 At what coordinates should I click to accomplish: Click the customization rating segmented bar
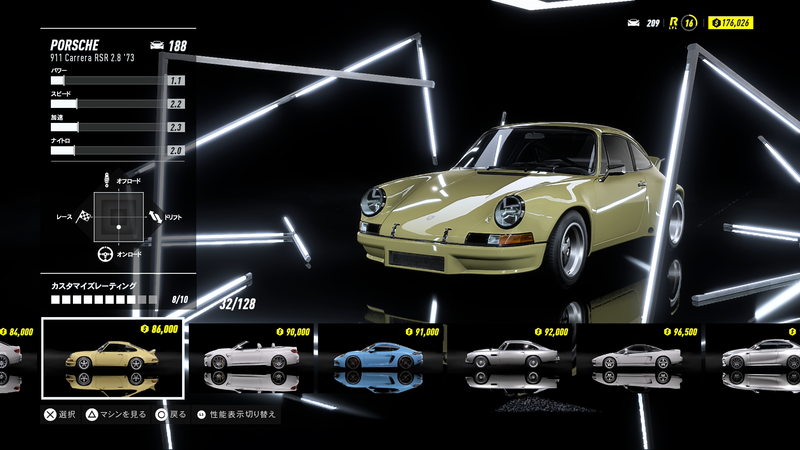104,300
